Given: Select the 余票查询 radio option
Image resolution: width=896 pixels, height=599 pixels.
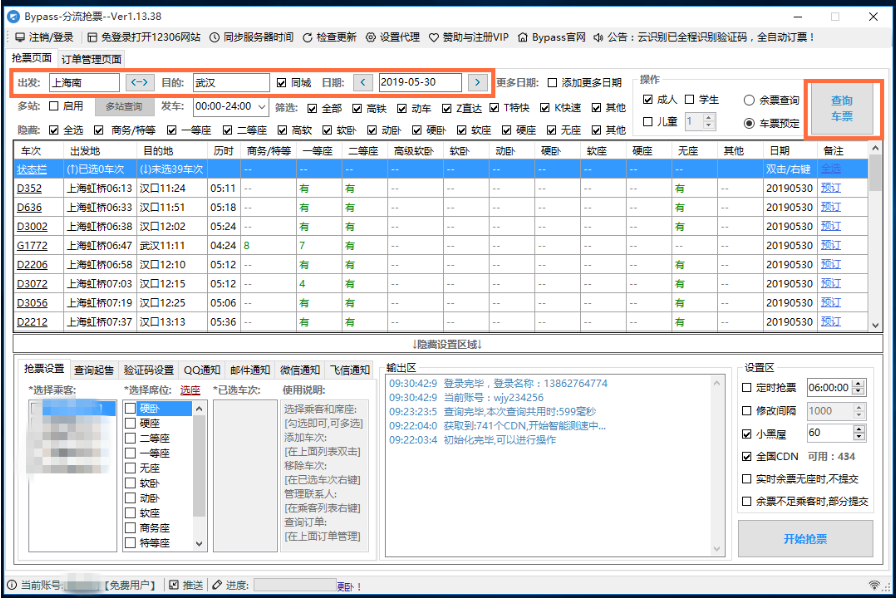Looking at the screenshot, I should 749,100.
